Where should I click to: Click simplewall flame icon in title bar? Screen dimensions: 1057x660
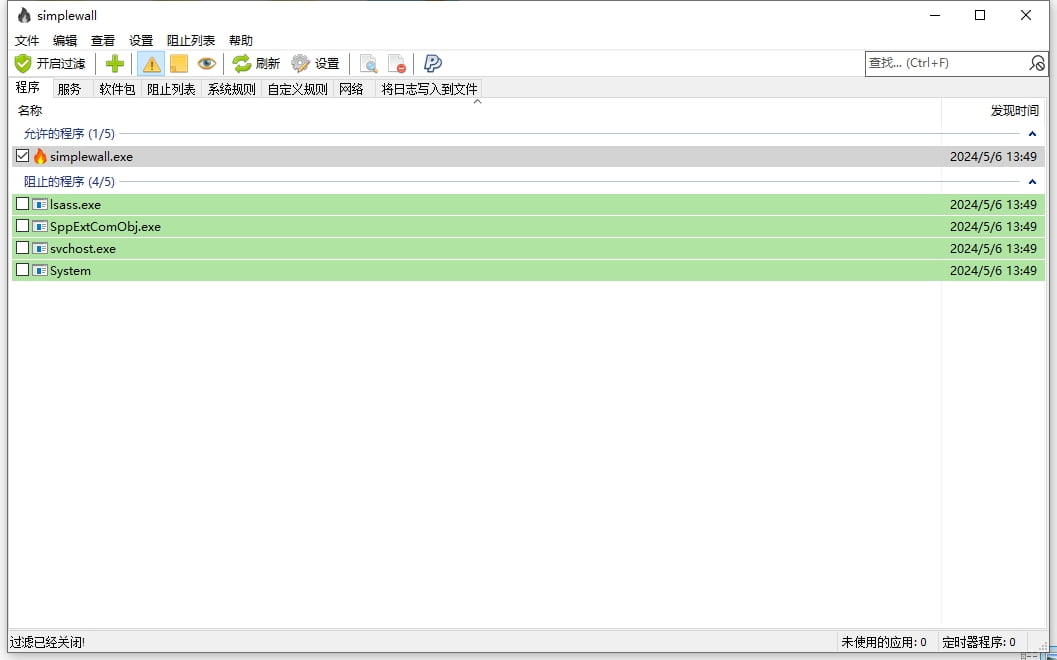(24, 15)
